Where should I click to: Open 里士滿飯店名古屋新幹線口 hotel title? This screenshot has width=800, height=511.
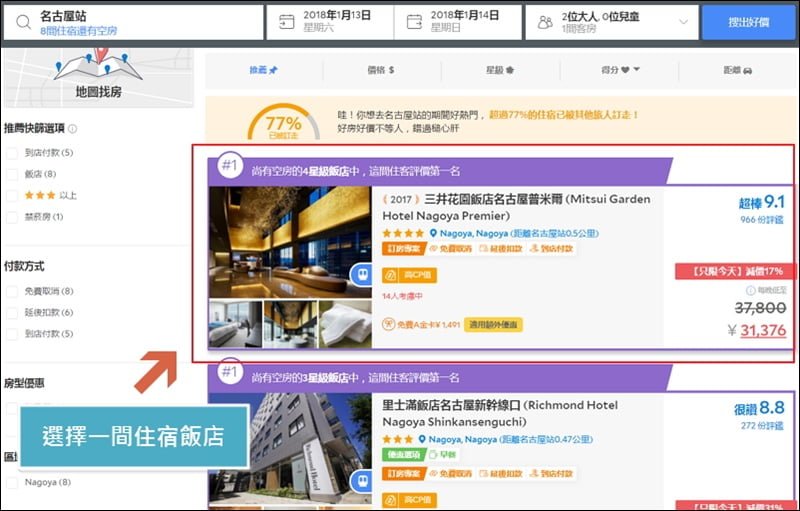coord(500,414)
